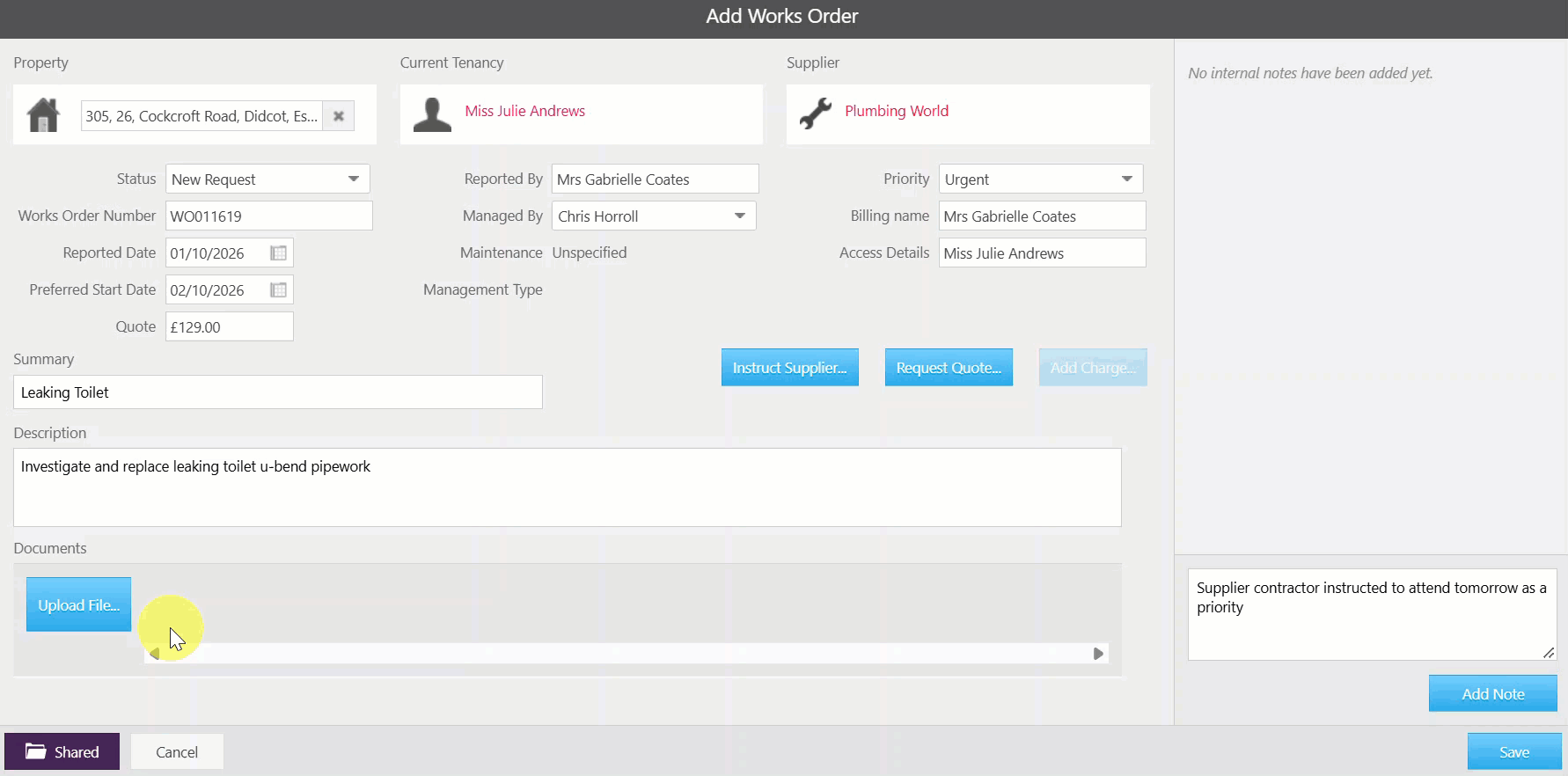Expand the Managed By dropdown
The width and height of the screenshot is (1568, 776).
740,216
